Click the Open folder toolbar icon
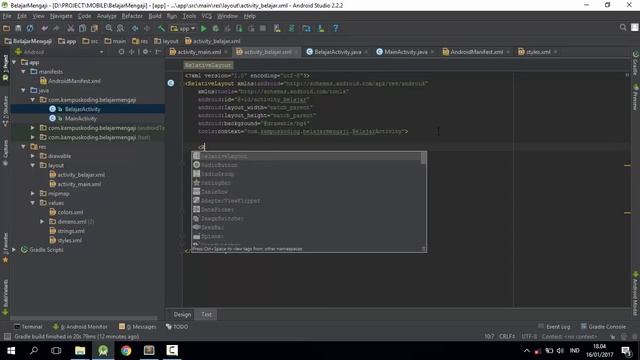Image resolution: width=640 pixels, height=360 pixels. click(6, 28)
